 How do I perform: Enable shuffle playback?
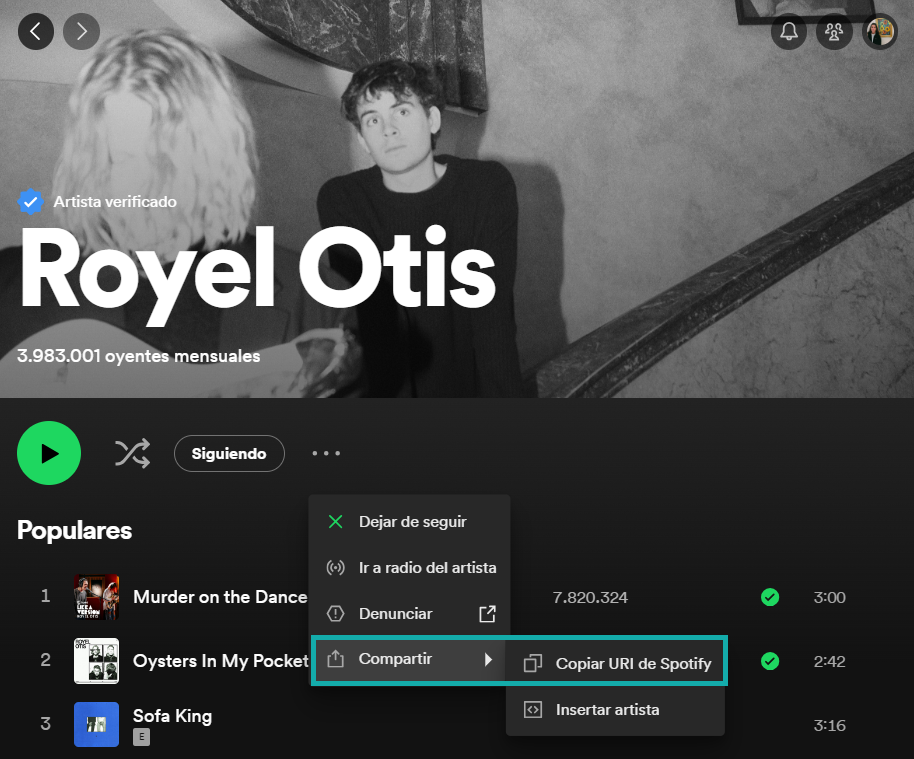click(x=132, y=453)
